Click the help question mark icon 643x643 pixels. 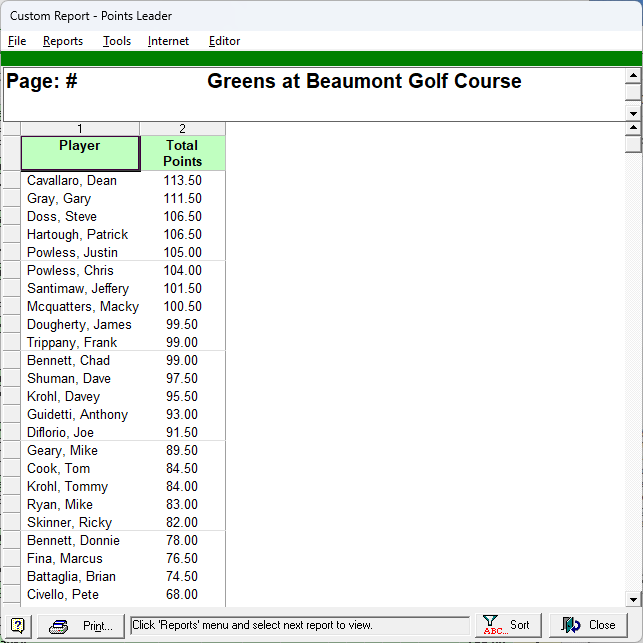click(17, 626)
